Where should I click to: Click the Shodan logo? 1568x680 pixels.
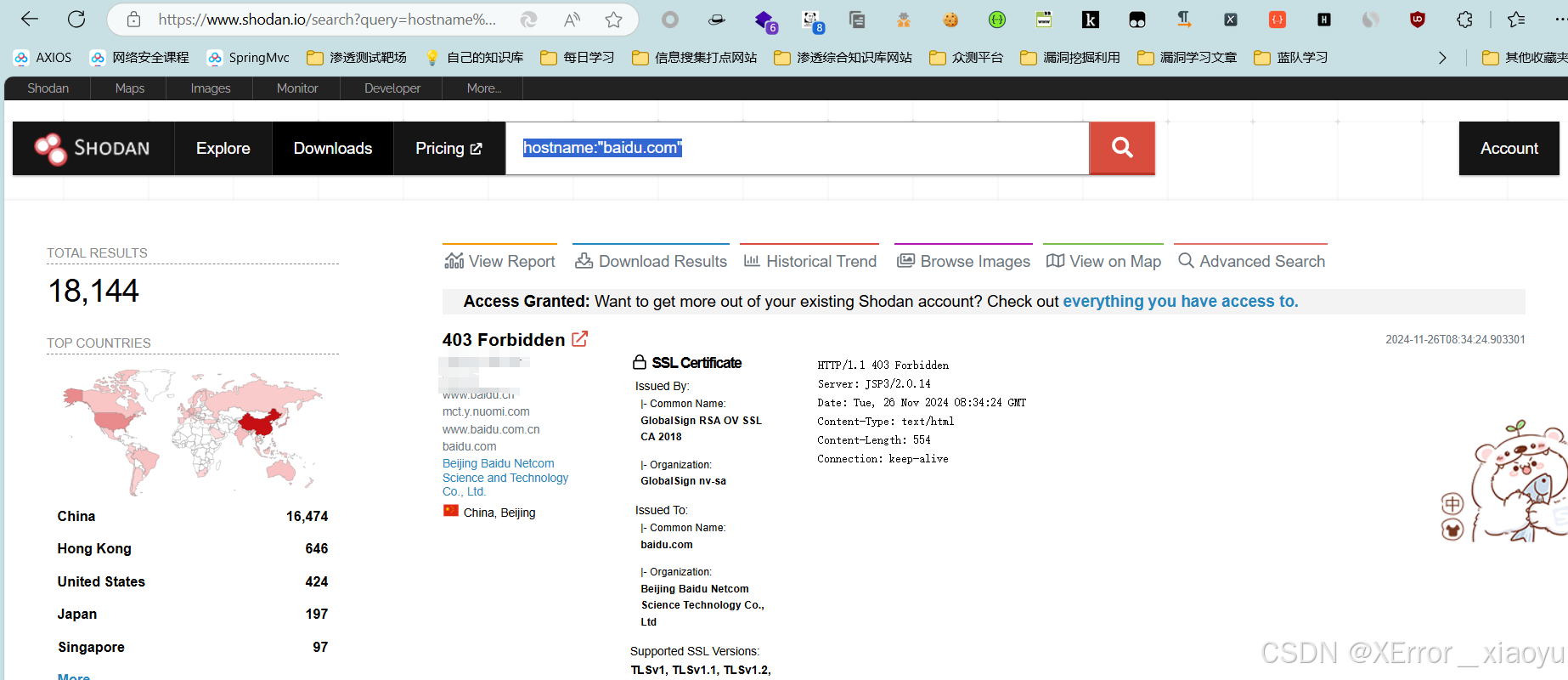point(93,148)
